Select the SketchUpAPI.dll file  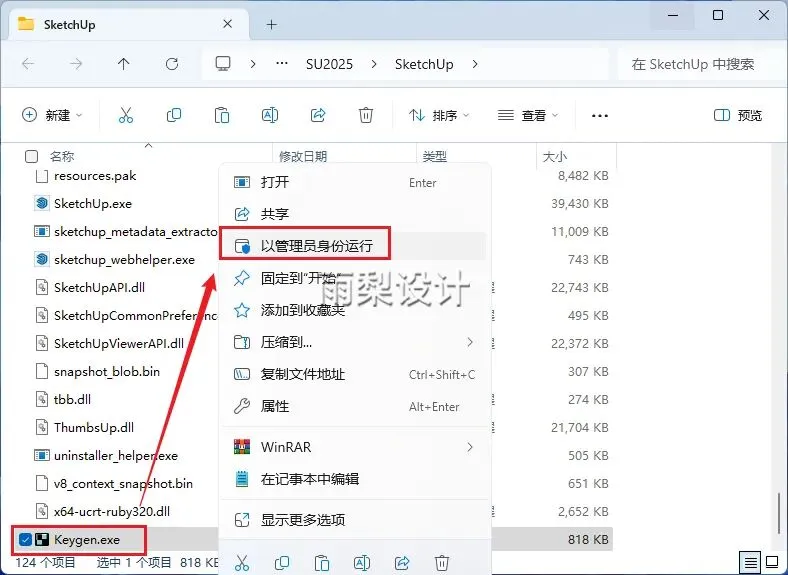pos(100,288)
